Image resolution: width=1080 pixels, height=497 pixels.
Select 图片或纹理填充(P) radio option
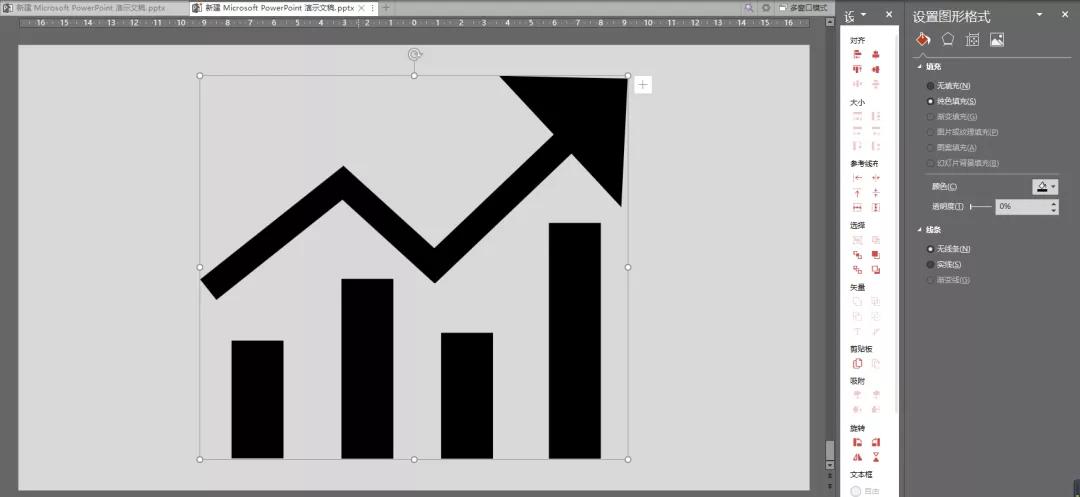[x=962, y=132]
